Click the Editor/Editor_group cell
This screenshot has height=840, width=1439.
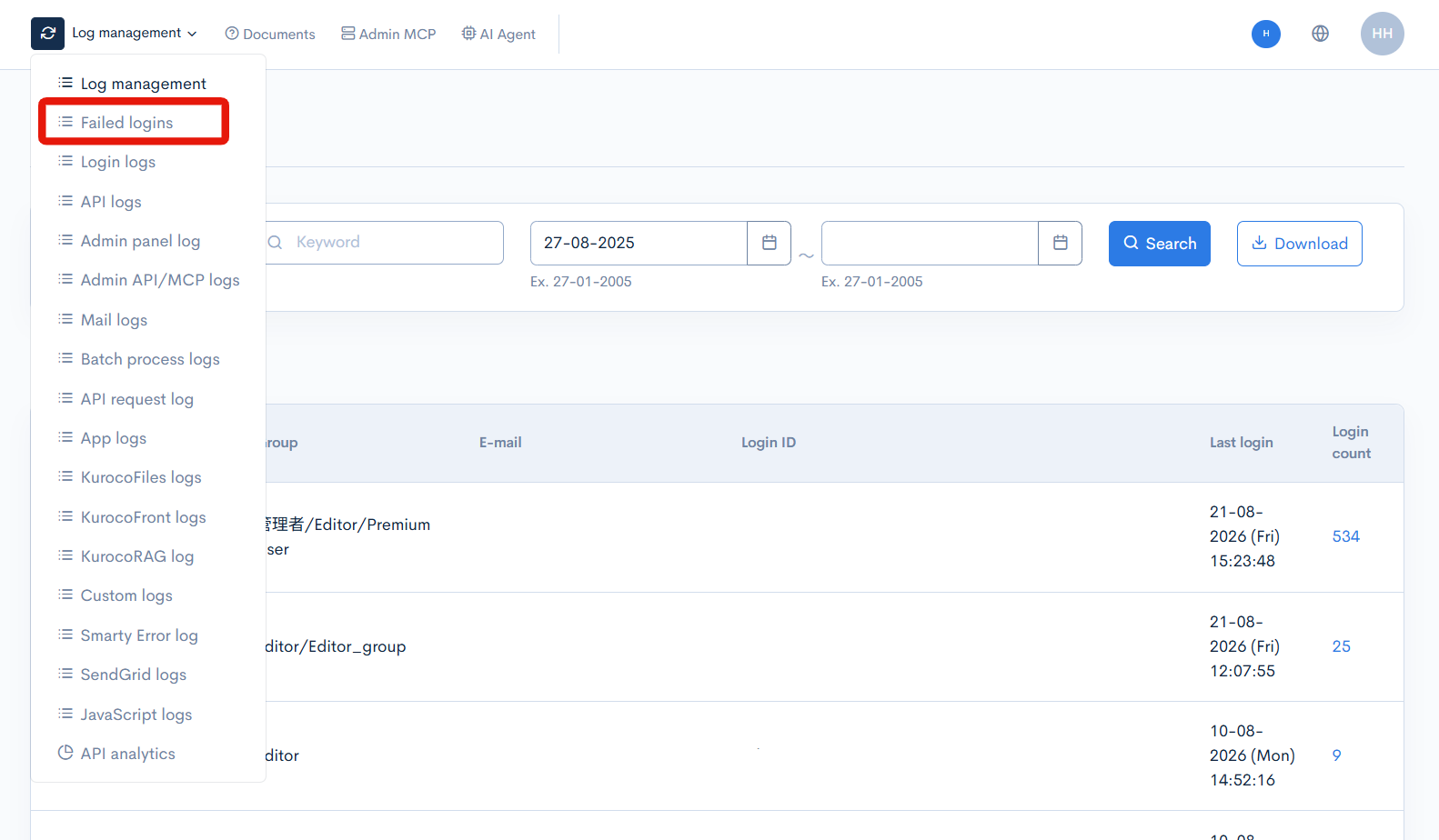(x=336, y=646)
